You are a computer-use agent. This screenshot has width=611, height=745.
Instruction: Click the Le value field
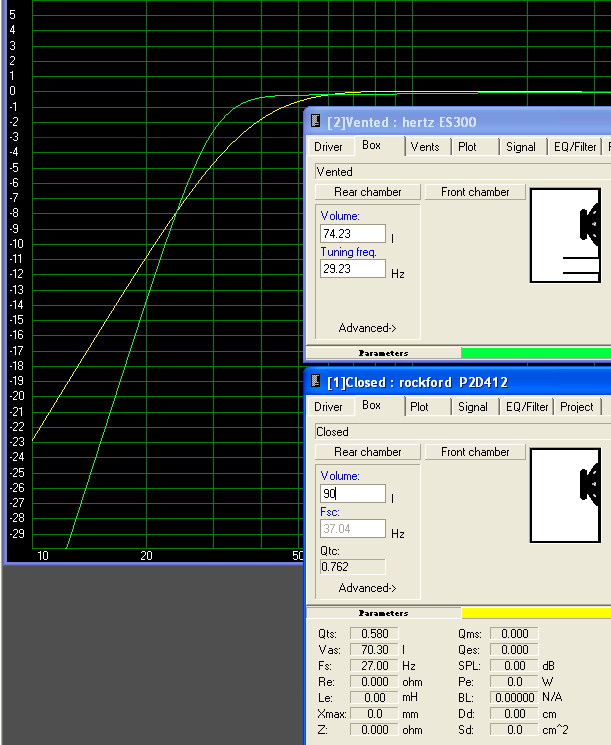pos(374,697)
